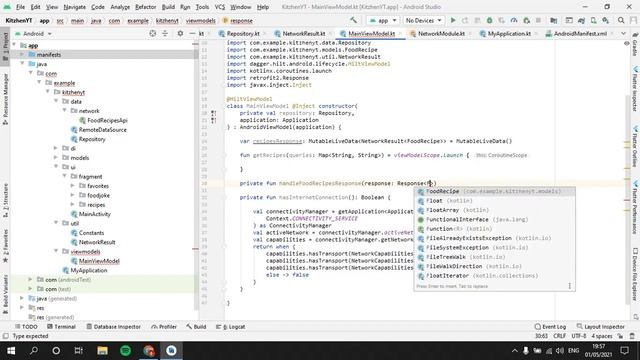Image resolution: width=640 pixels, height=360 pixels.
Task: Open Flutter Inspector side panel
Action: (x=635, y=90)
